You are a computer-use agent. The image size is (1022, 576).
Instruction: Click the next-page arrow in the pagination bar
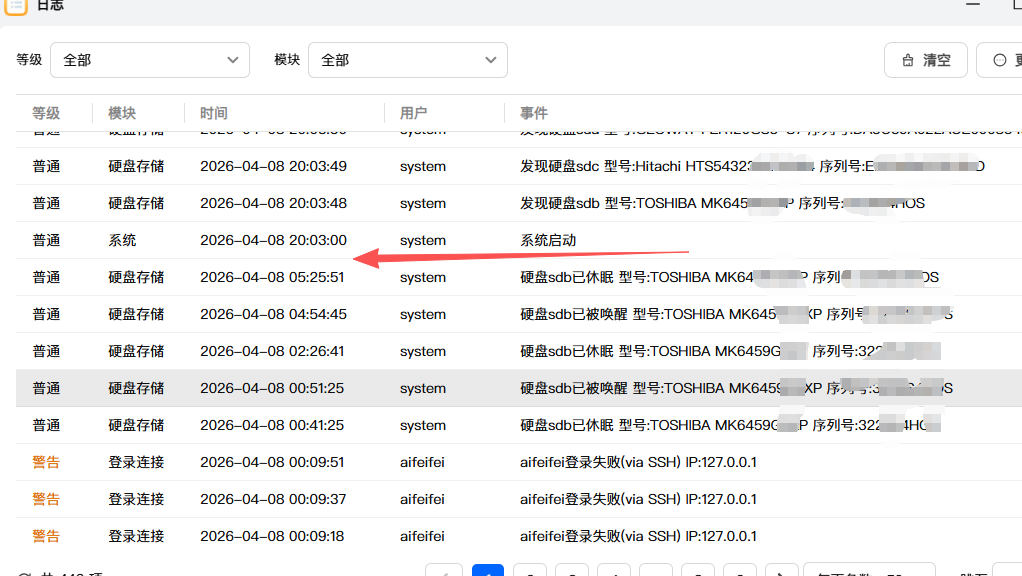click(782, 571)
